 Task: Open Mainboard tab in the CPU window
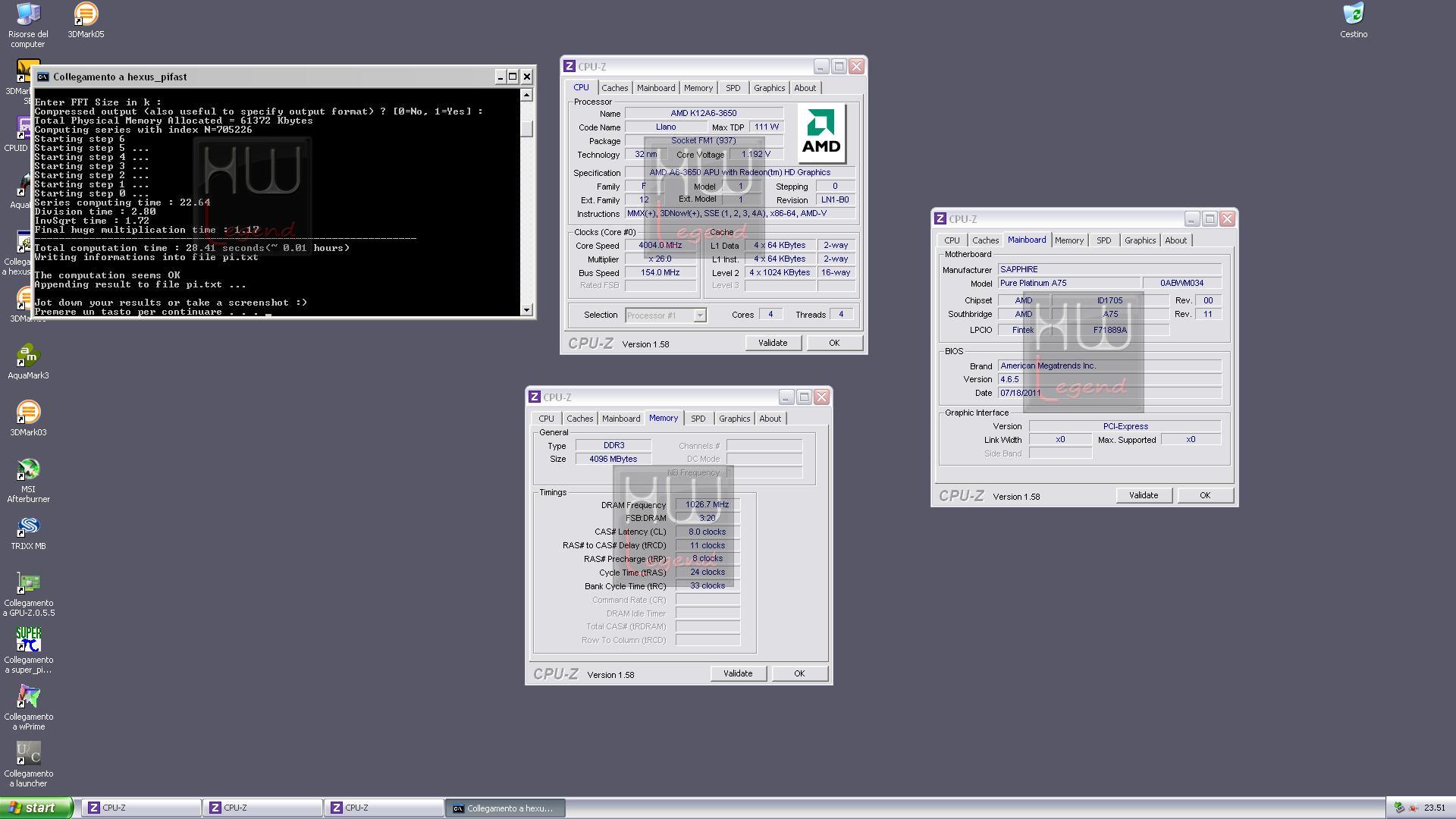point(656,88)
